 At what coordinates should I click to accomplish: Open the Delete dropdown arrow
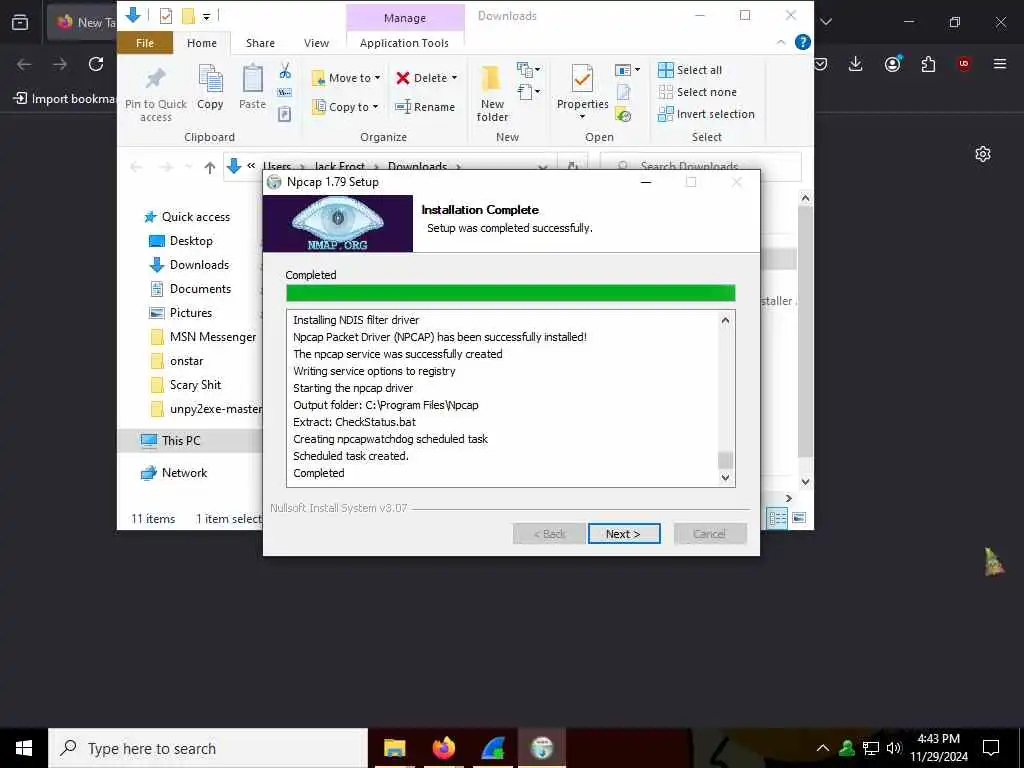coord(455,78)
